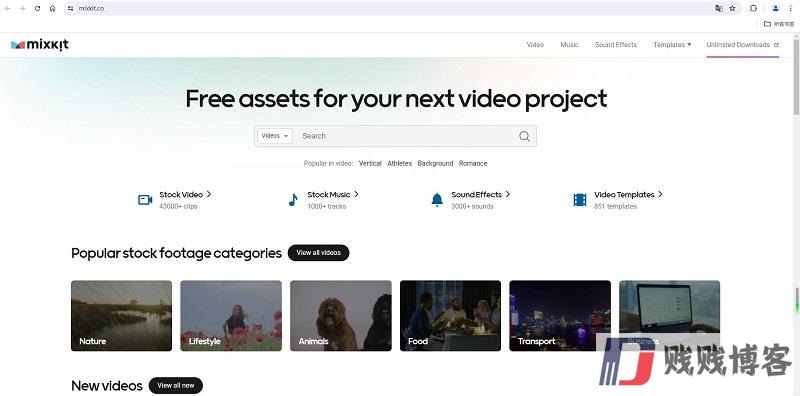Viewport: 800px width, 396px height.
Task: Expand the Templates menu
Action: (672, 45)
